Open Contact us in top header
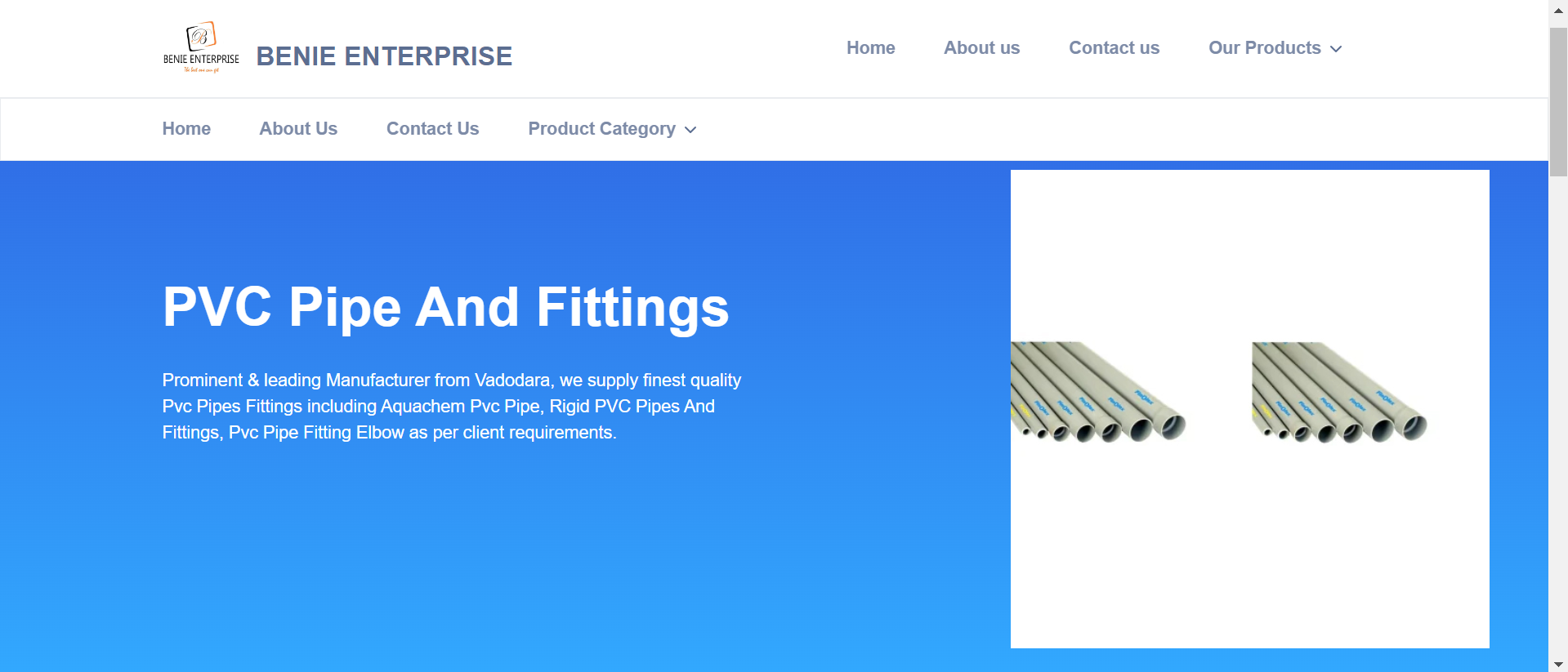 click(x=1114, y=48)
